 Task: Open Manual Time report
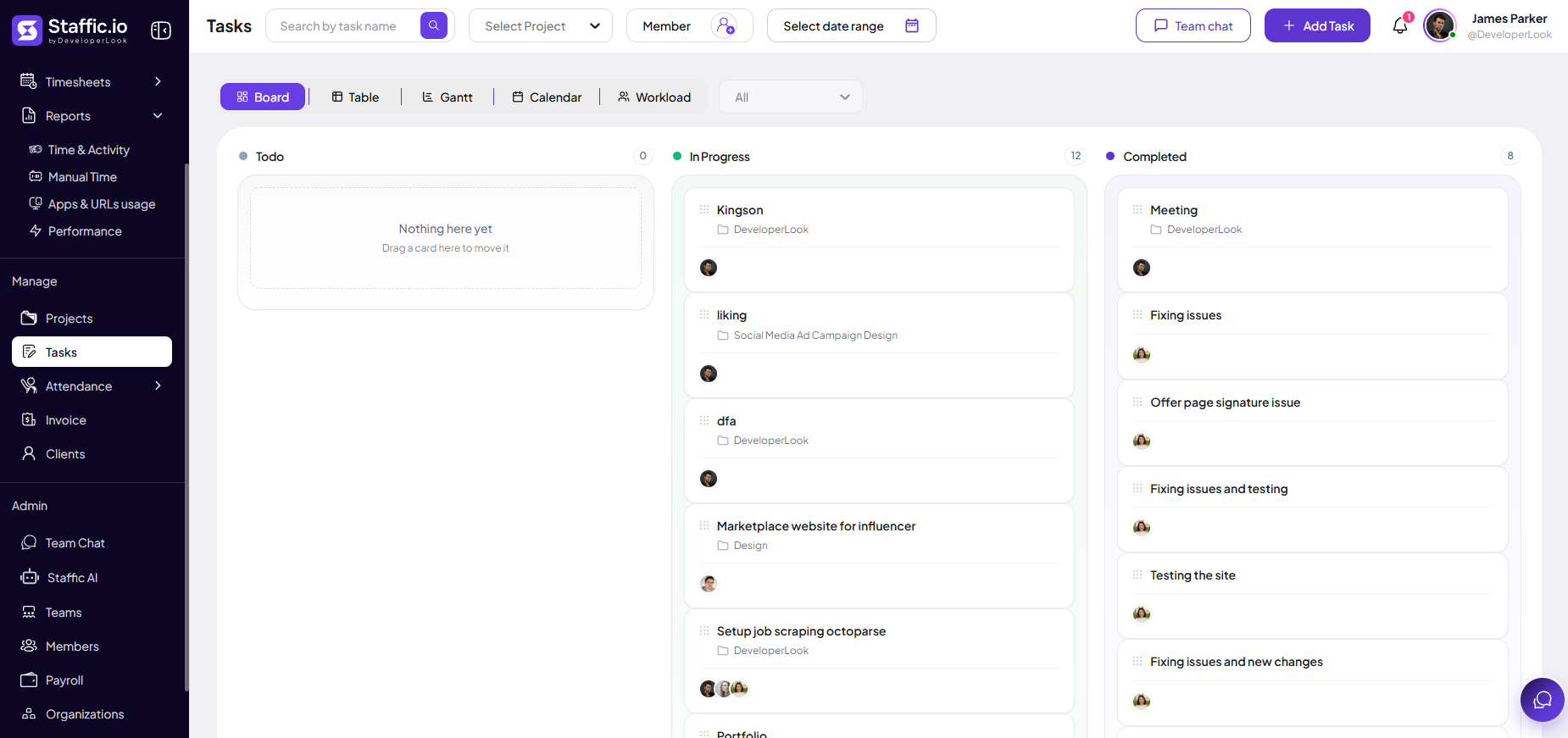(82, 176)
